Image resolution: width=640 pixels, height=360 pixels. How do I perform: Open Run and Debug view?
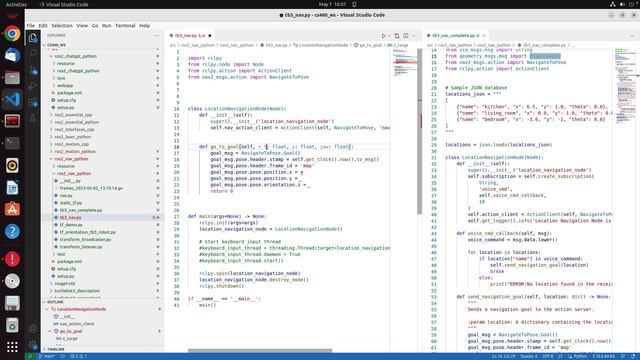coord(33,86)
